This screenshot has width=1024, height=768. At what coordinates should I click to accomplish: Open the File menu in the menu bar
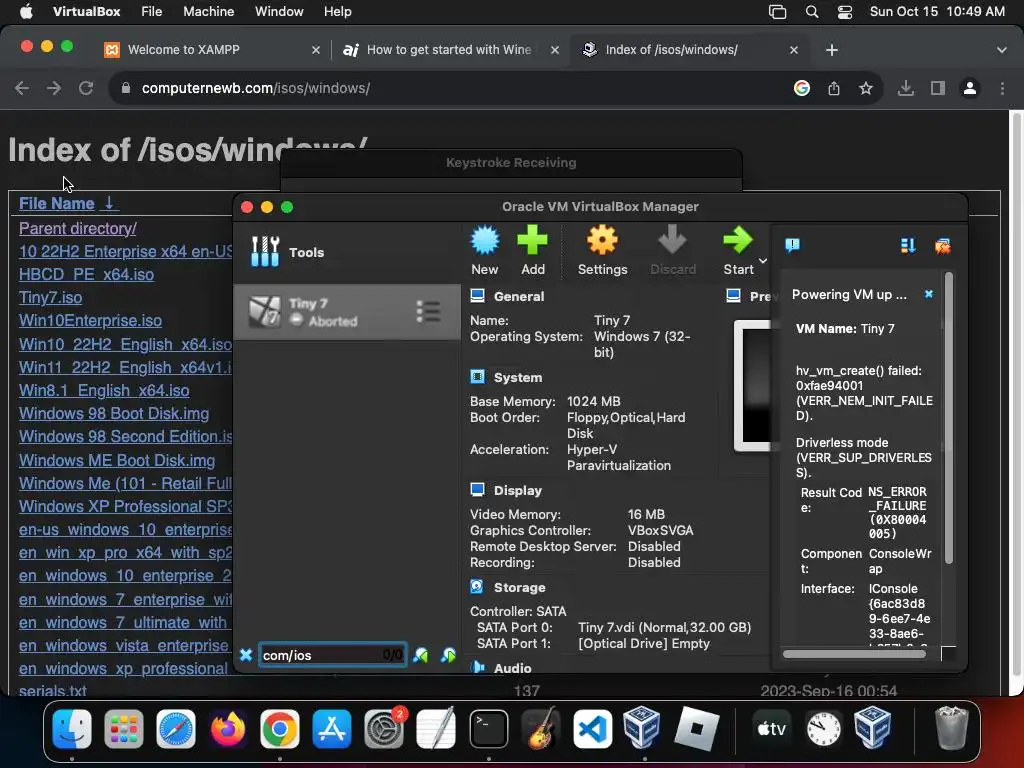[x=151, y=12]
